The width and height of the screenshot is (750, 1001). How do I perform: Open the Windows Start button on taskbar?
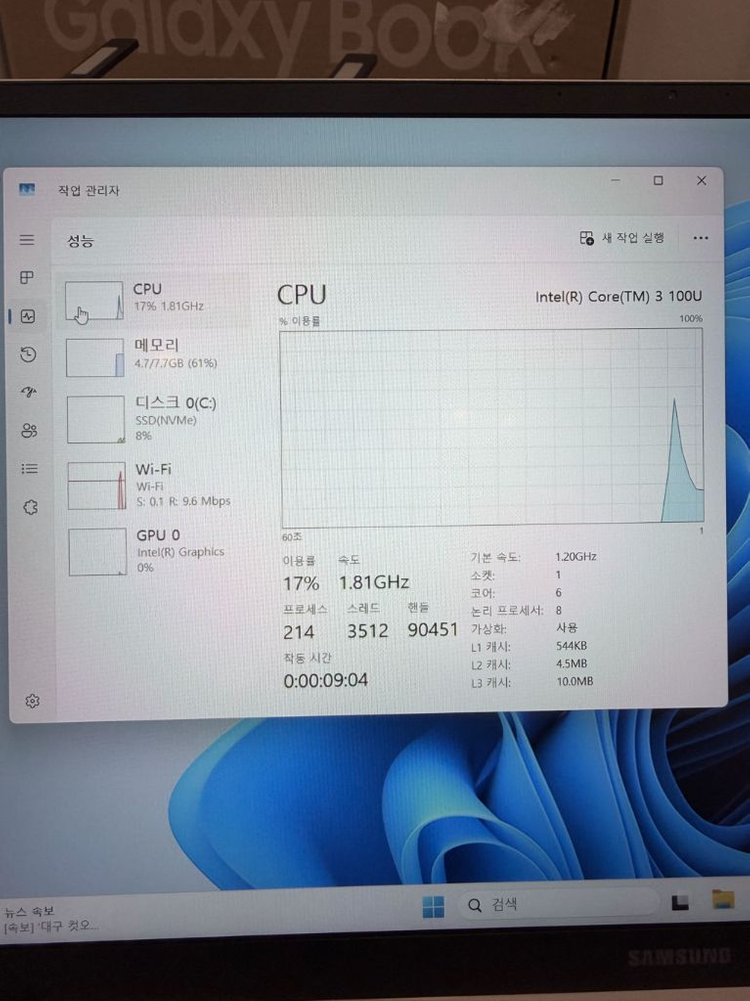[x=433, y=906]
